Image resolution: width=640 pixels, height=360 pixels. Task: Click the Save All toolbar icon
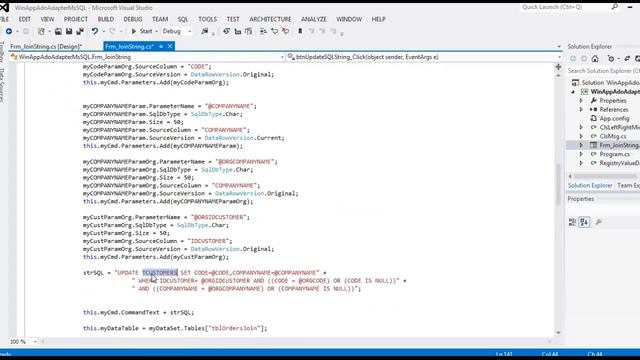click(x=80, y=31)
